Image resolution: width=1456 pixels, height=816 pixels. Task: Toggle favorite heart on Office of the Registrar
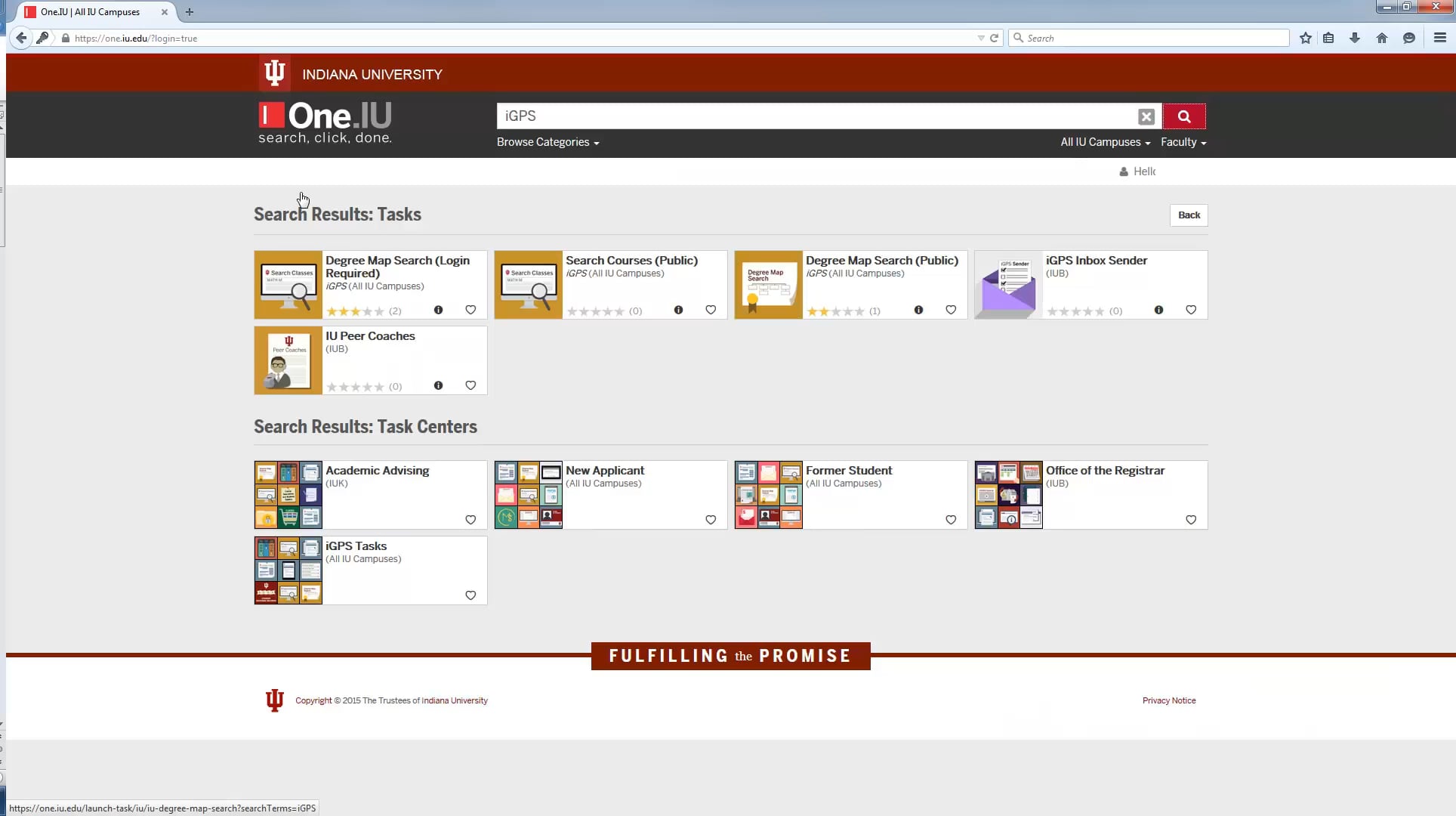[1190, 520]
